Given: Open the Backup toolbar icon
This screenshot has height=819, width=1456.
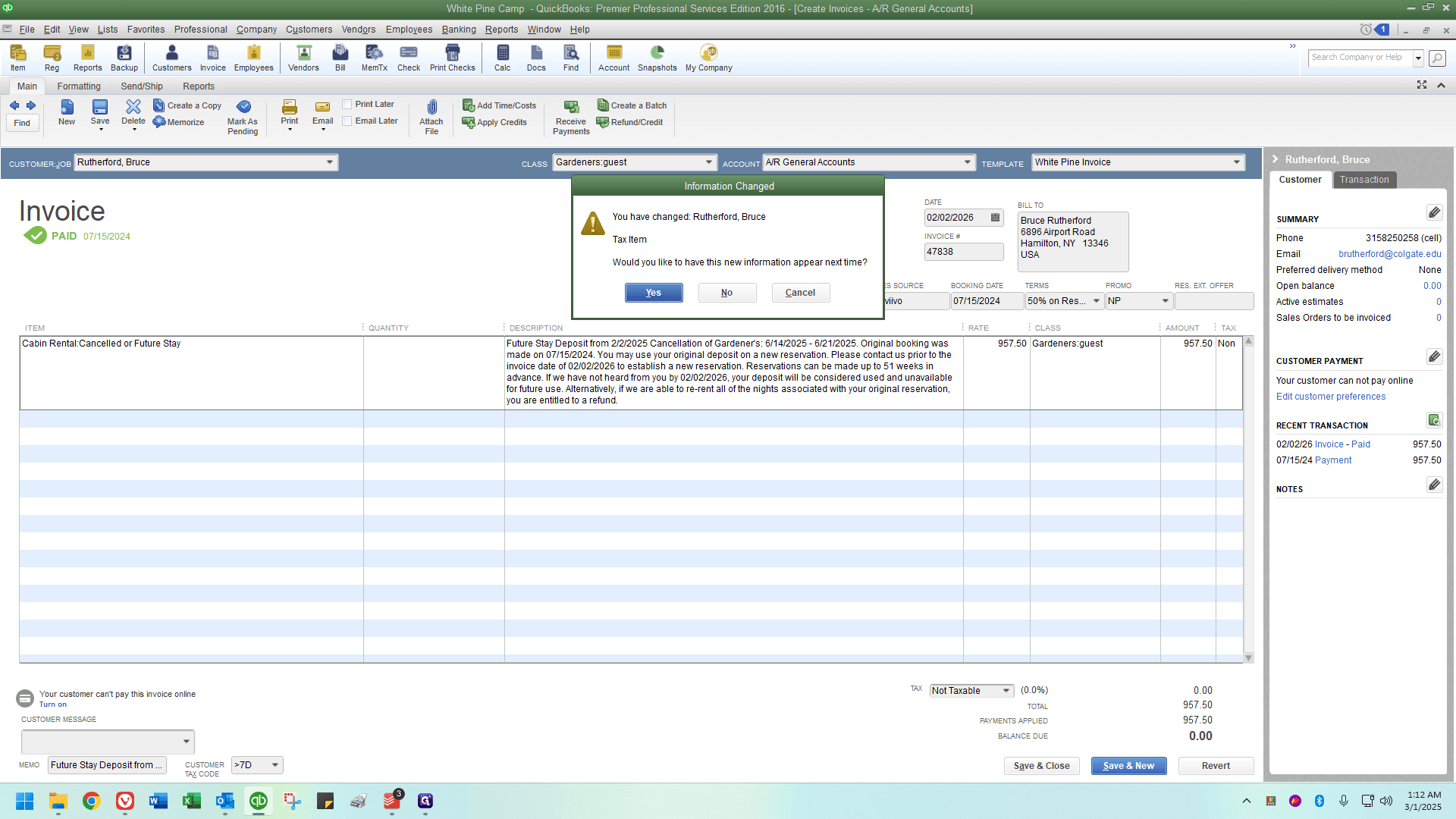Looking at the screenshot, I should click(x=124, y=58).
